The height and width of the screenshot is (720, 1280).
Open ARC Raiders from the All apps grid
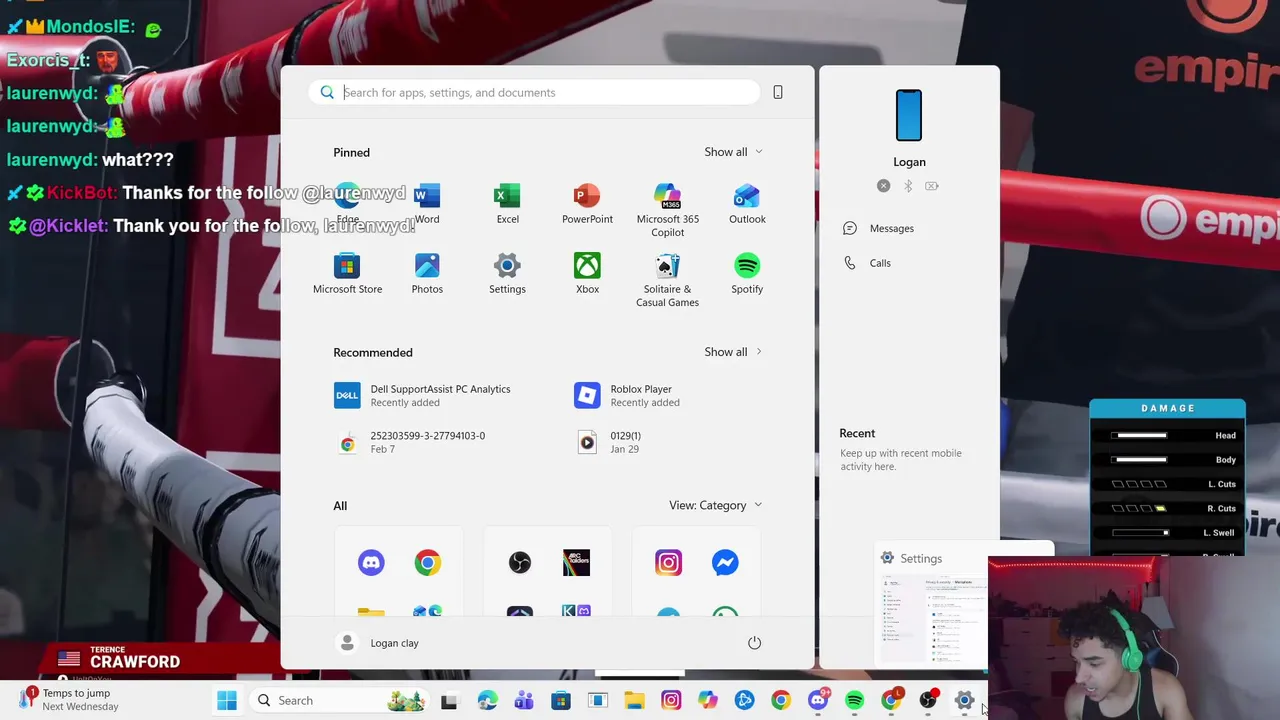point(576,563)
